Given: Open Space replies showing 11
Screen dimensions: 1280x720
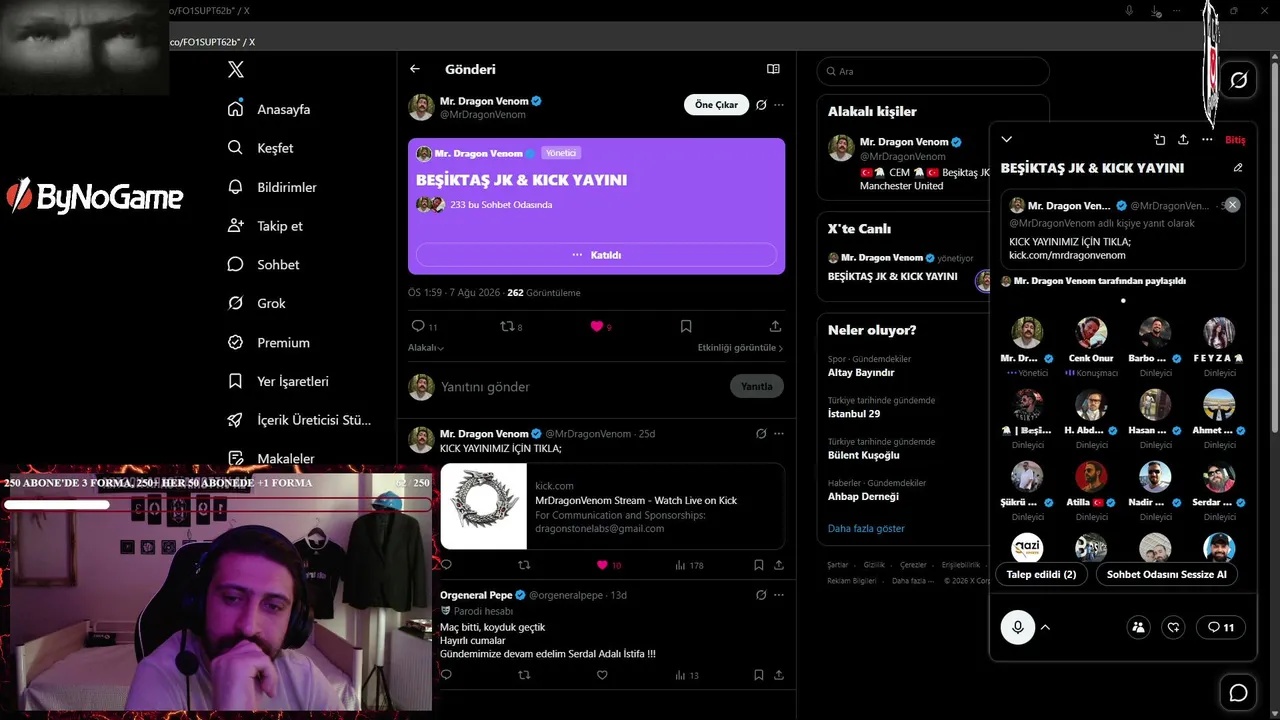Looking at the screenshot, I should click(x=1220, y=627).
